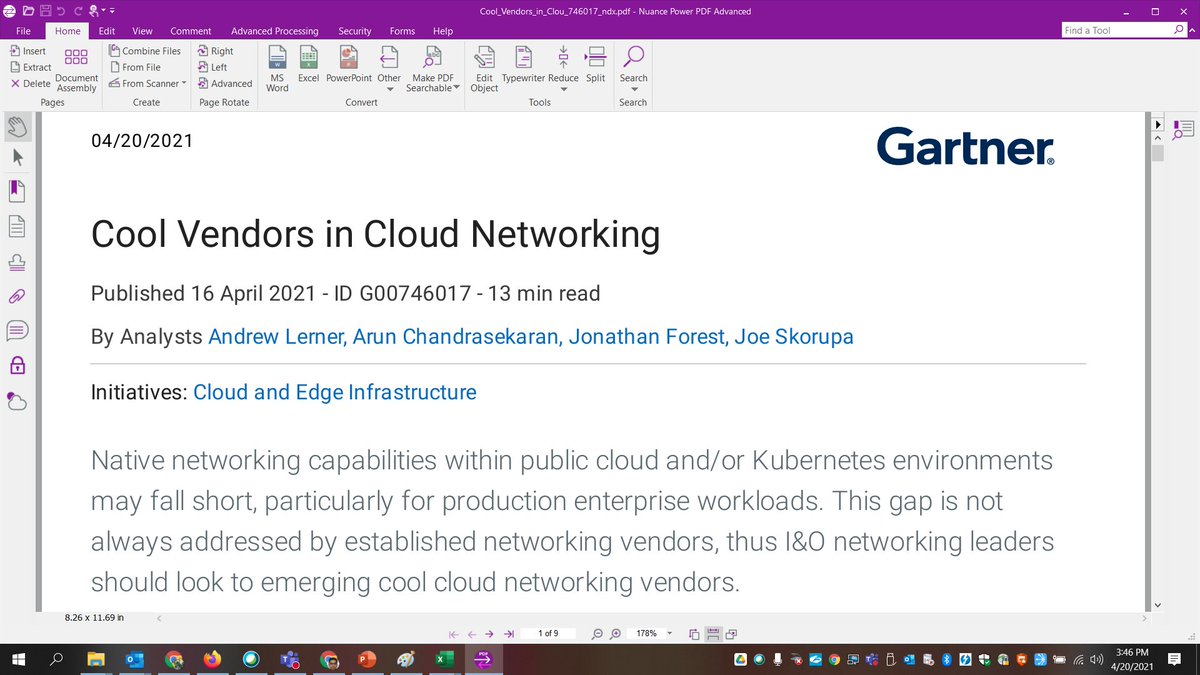Click the Andrew Lerner analyst link

[x=275, y=337]
